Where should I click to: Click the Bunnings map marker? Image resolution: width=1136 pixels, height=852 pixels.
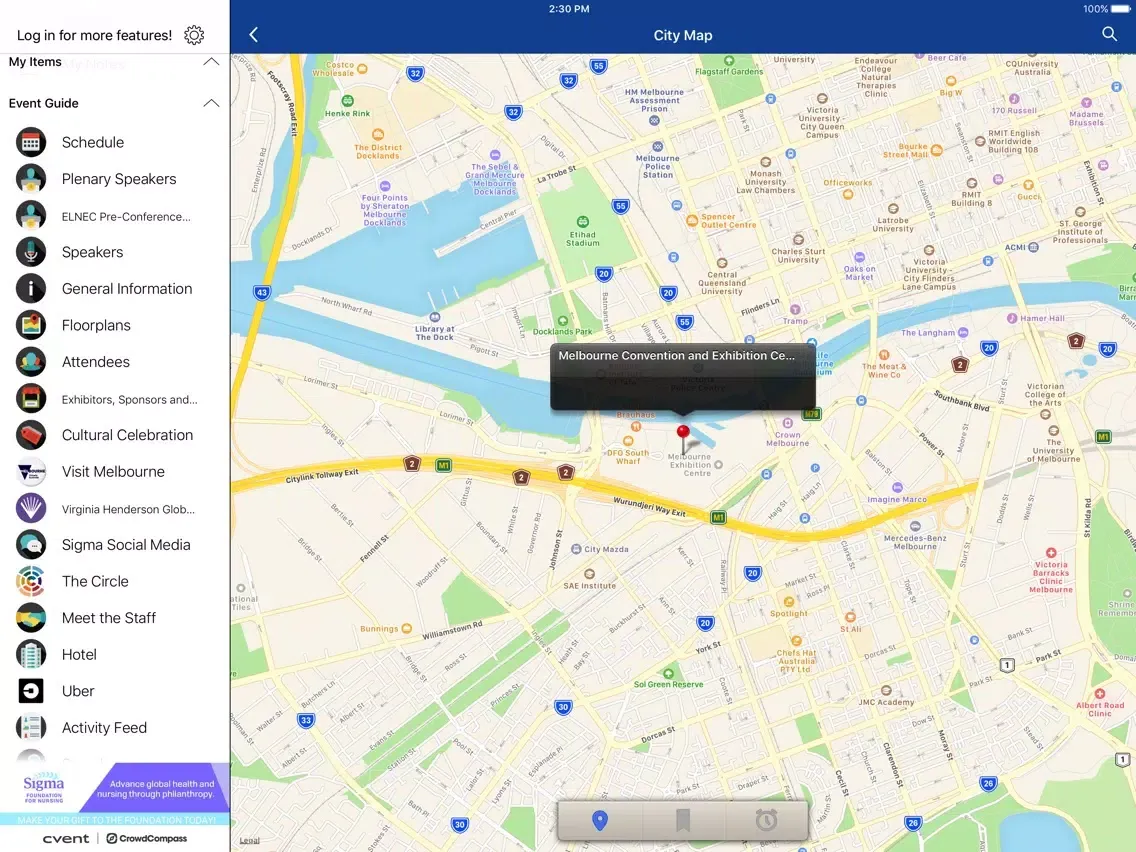tap(406, 628)
